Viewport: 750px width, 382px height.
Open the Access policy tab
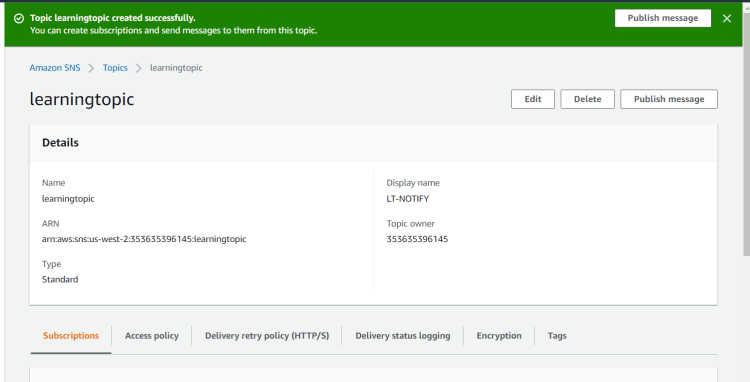pos(152,336)
